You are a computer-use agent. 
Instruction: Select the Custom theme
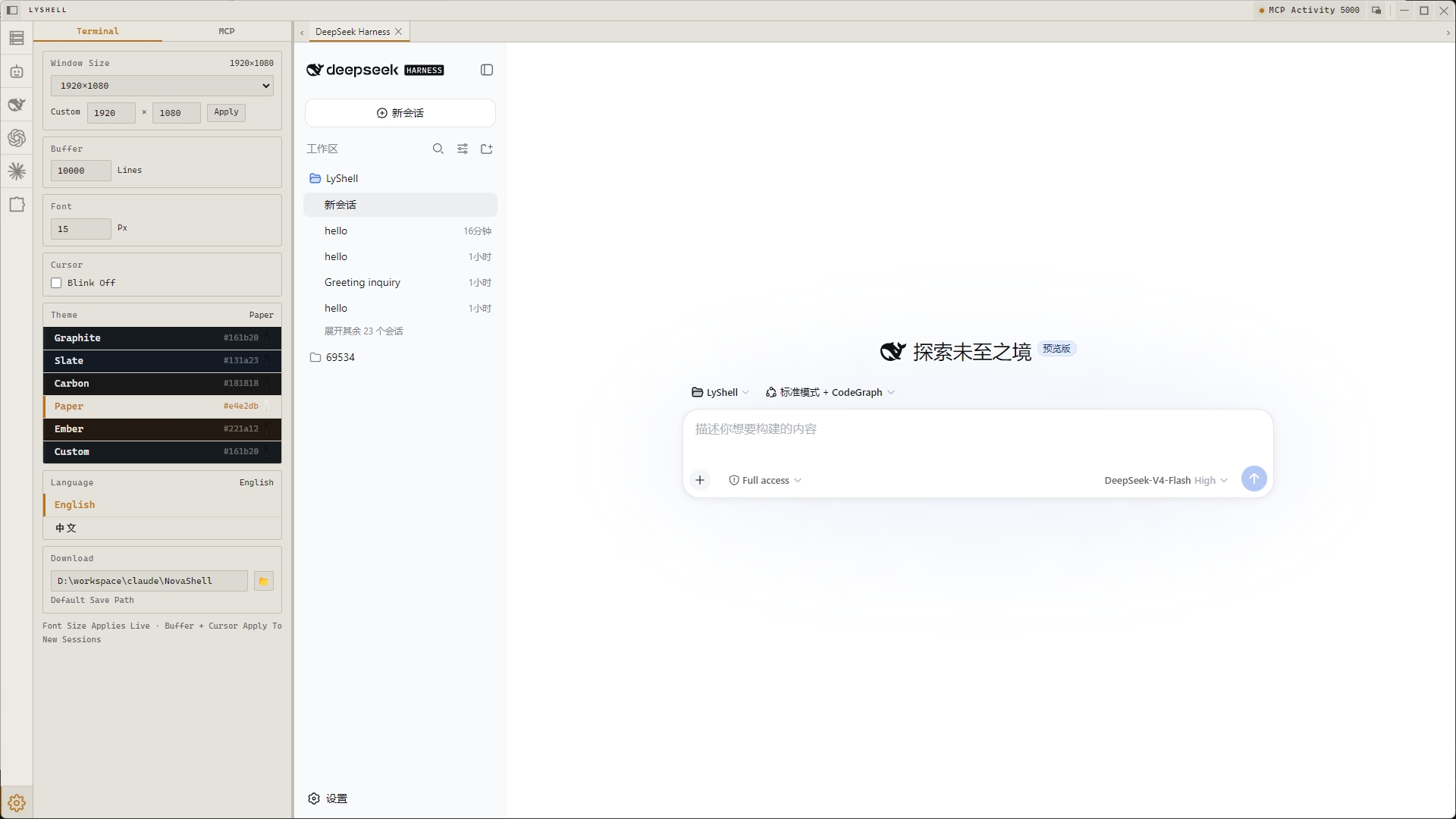[162, 452]
